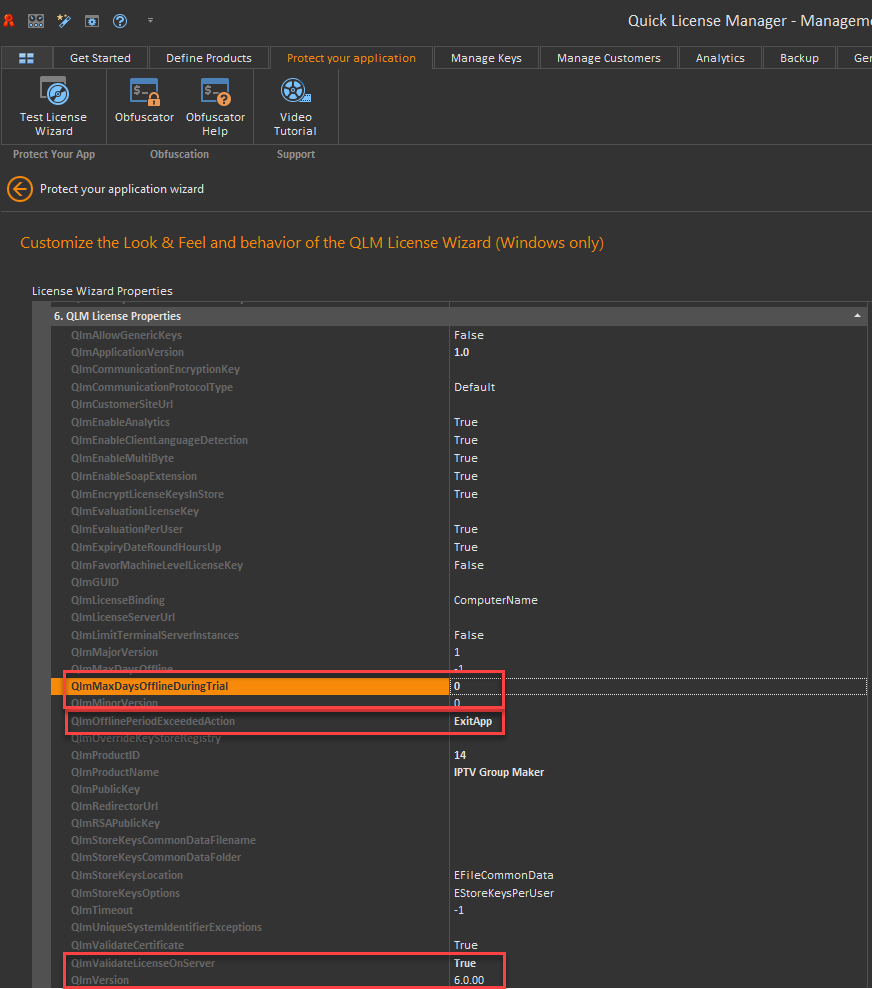Select the QlmLicenseServerUrl property
The width and height of the screenshot is (872, 989).
[x=123, y=617]
